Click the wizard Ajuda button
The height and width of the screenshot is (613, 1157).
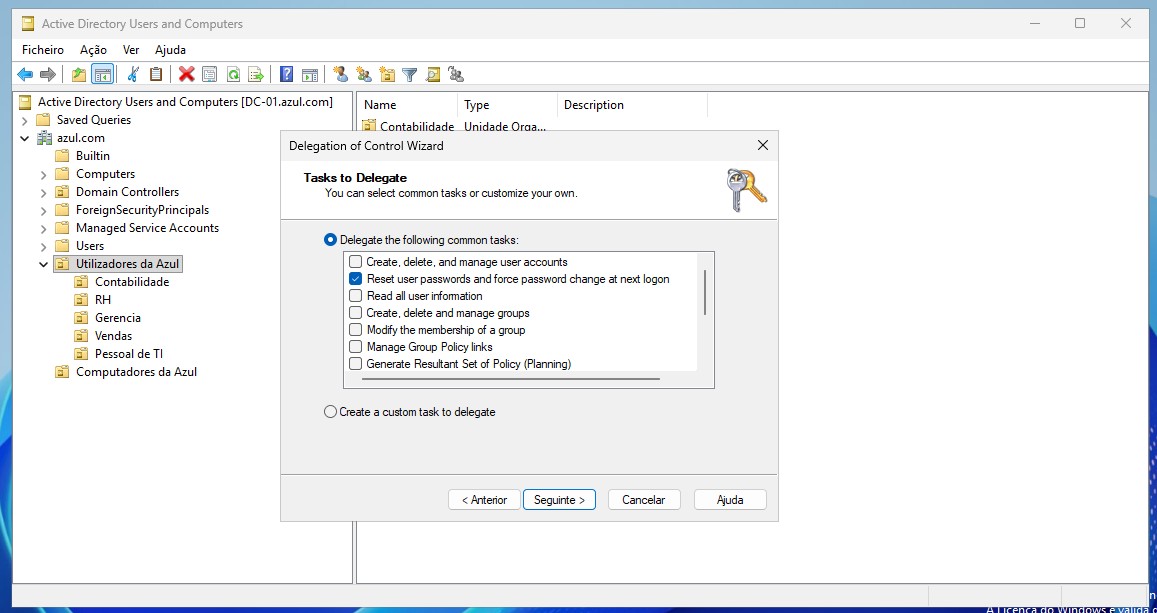point(730,499)
